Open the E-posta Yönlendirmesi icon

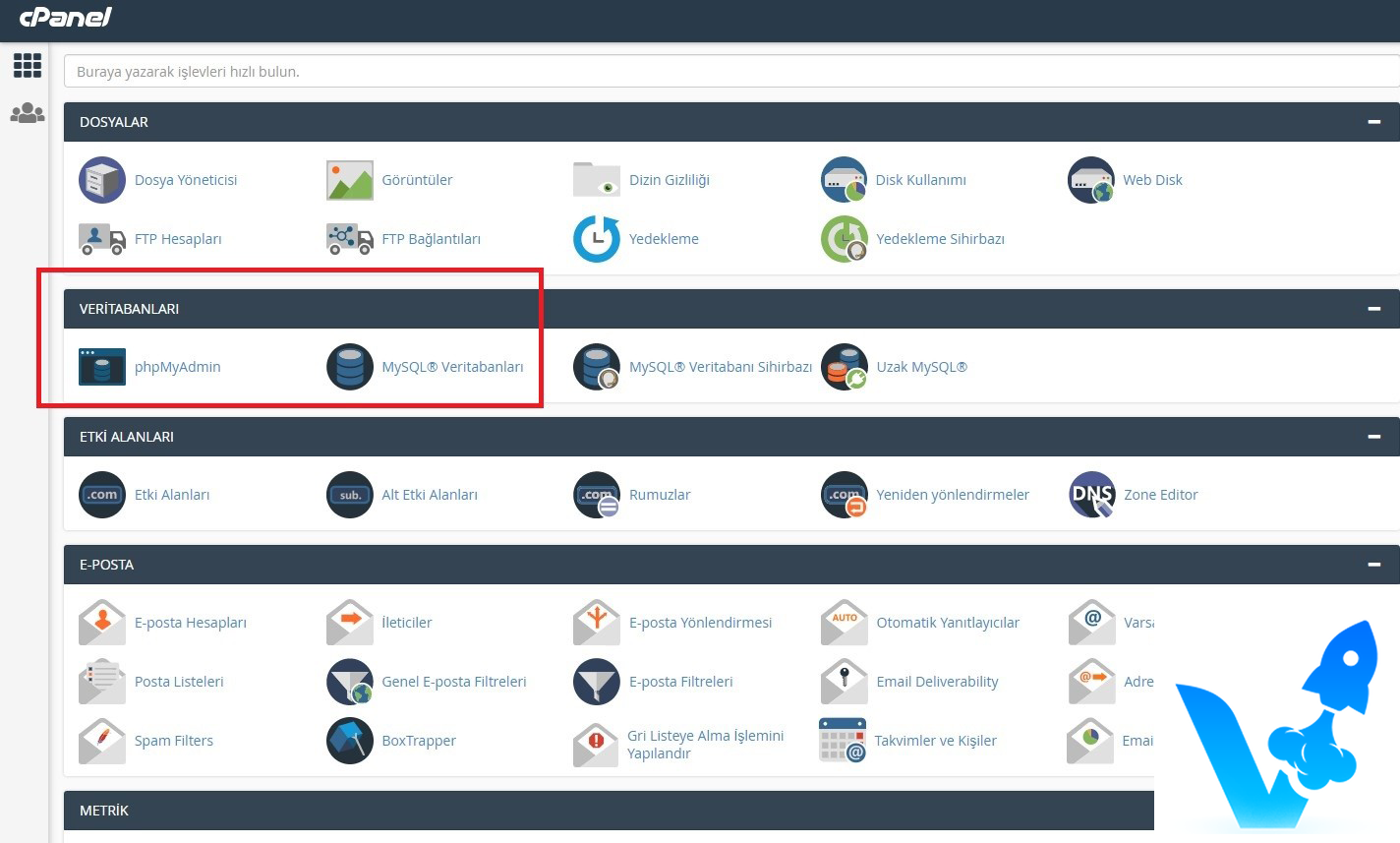pyautogui.click(x=597, y=623)
